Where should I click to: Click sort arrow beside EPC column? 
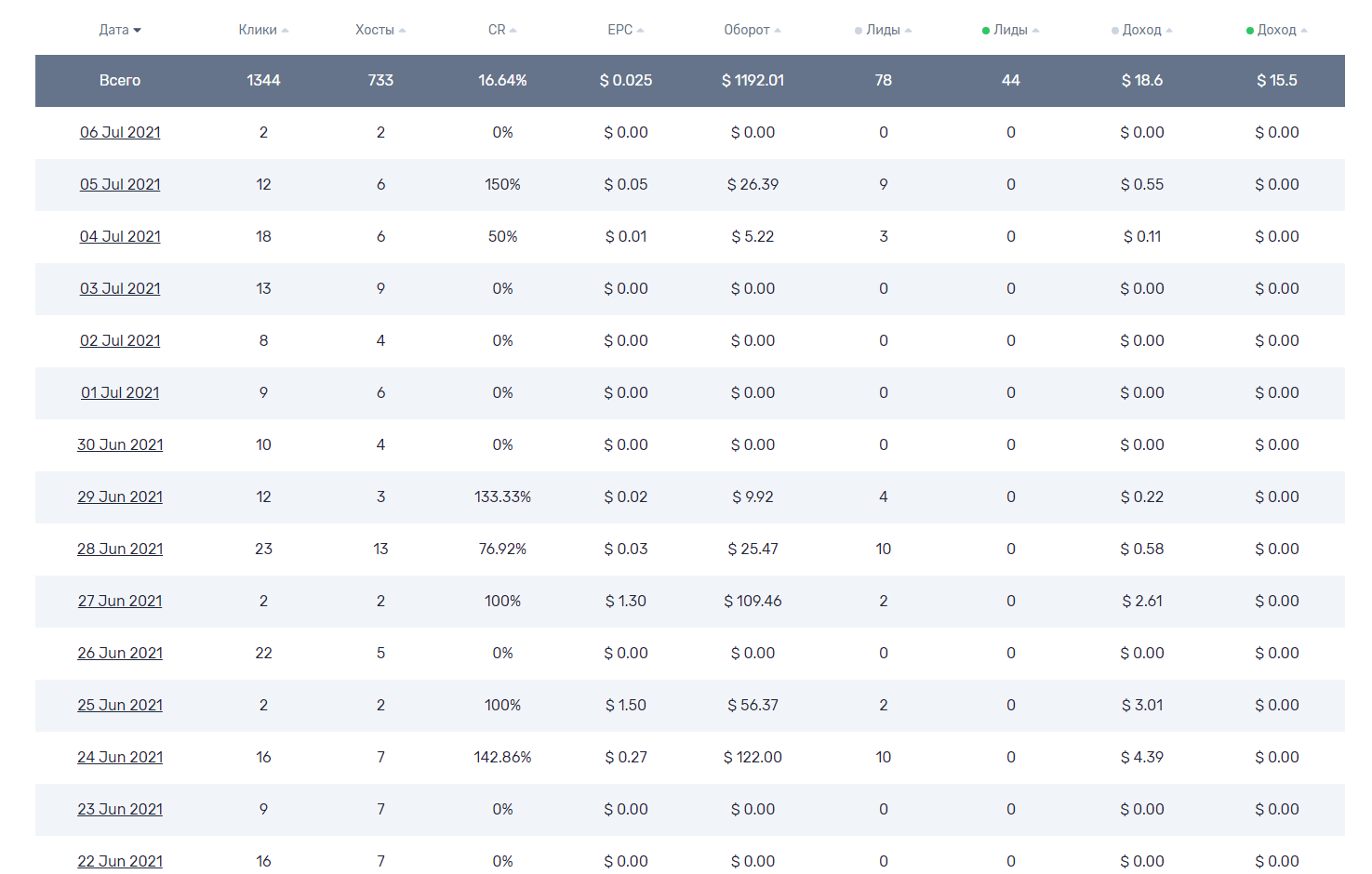pyautogui.click(x=640, y=31)
